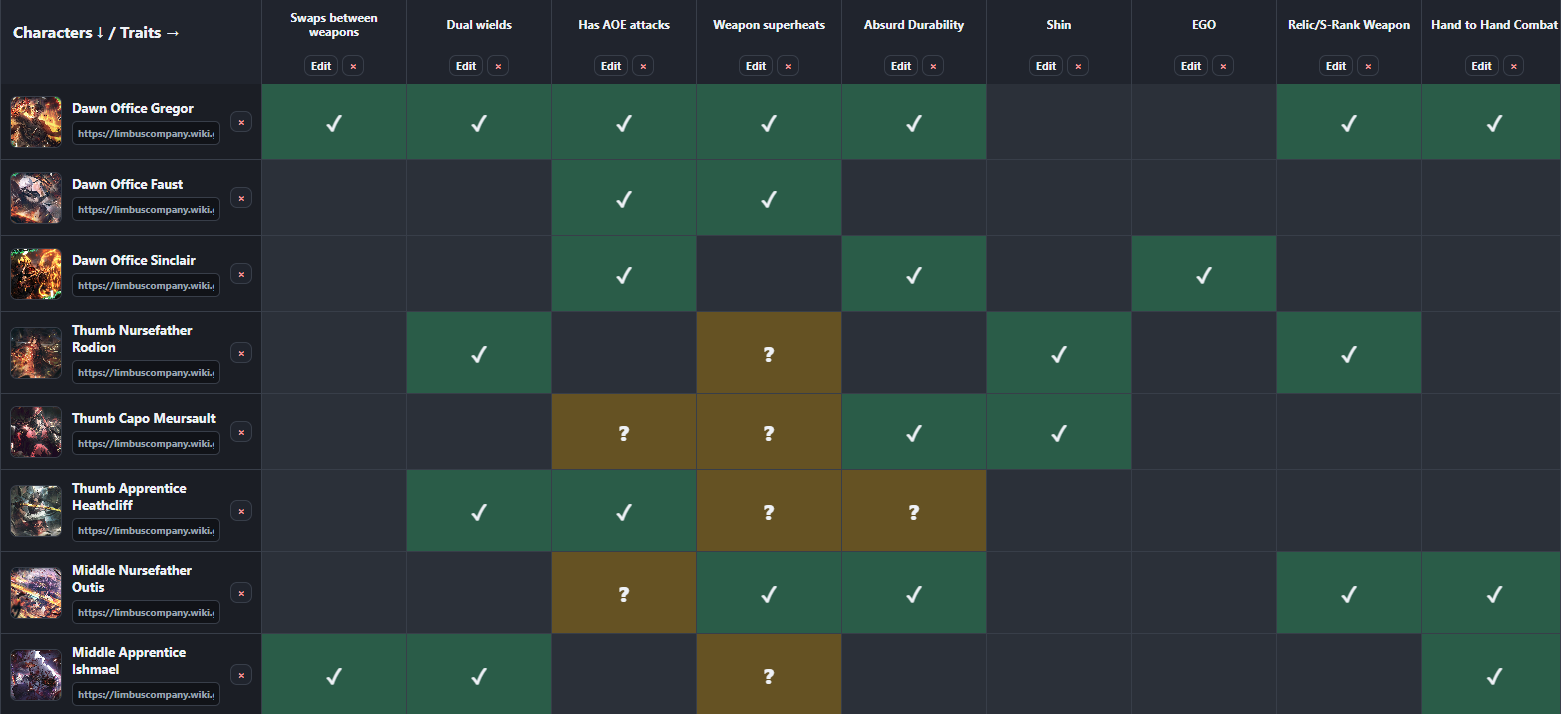Toggle Dawn Office Gregor's Dual wields cell
Screen dimensions: 1561x714
pyautogui.click(x=479, y=122)
